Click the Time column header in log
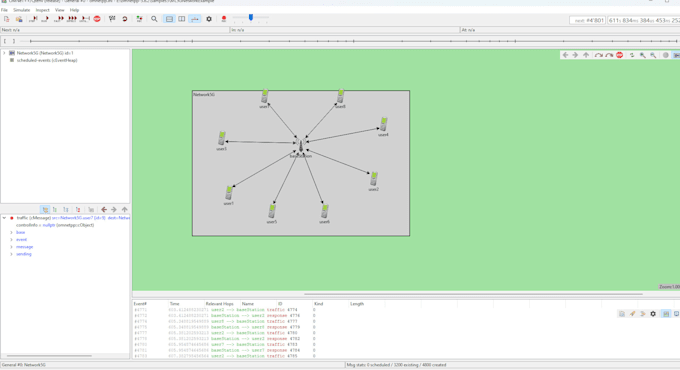Viewport: 680px width, 370px height. tap(174, 304)
